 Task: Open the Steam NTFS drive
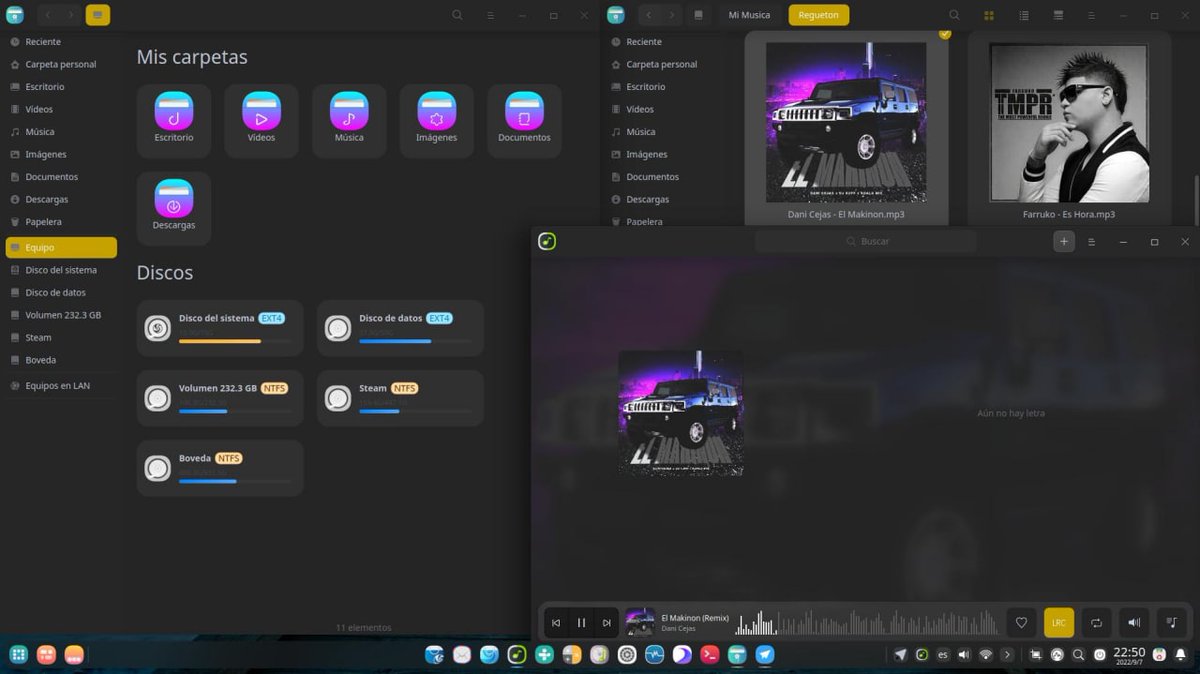point(400,398)
